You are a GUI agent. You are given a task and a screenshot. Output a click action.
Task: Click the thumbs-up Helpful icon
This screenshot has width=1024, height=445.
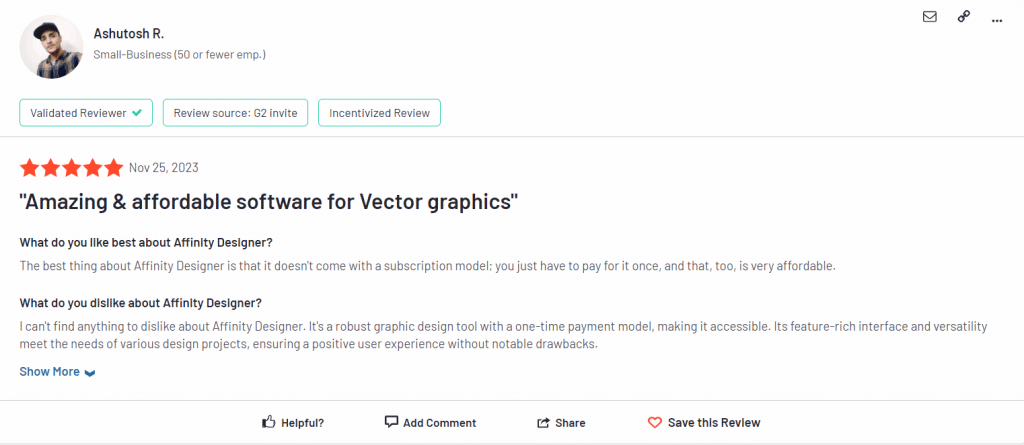pos(268,422)
